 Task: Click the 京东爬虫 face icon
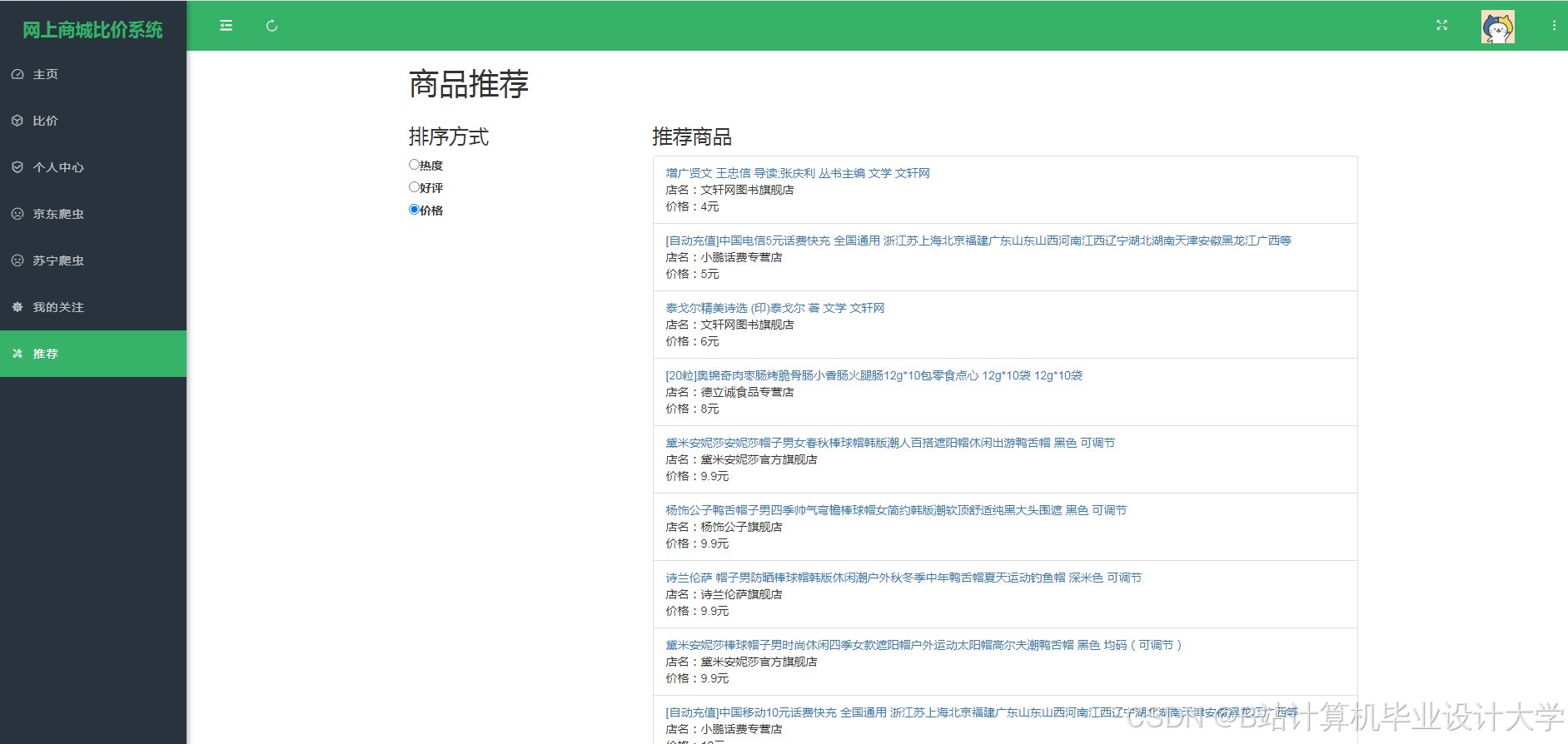click(17, 214)
